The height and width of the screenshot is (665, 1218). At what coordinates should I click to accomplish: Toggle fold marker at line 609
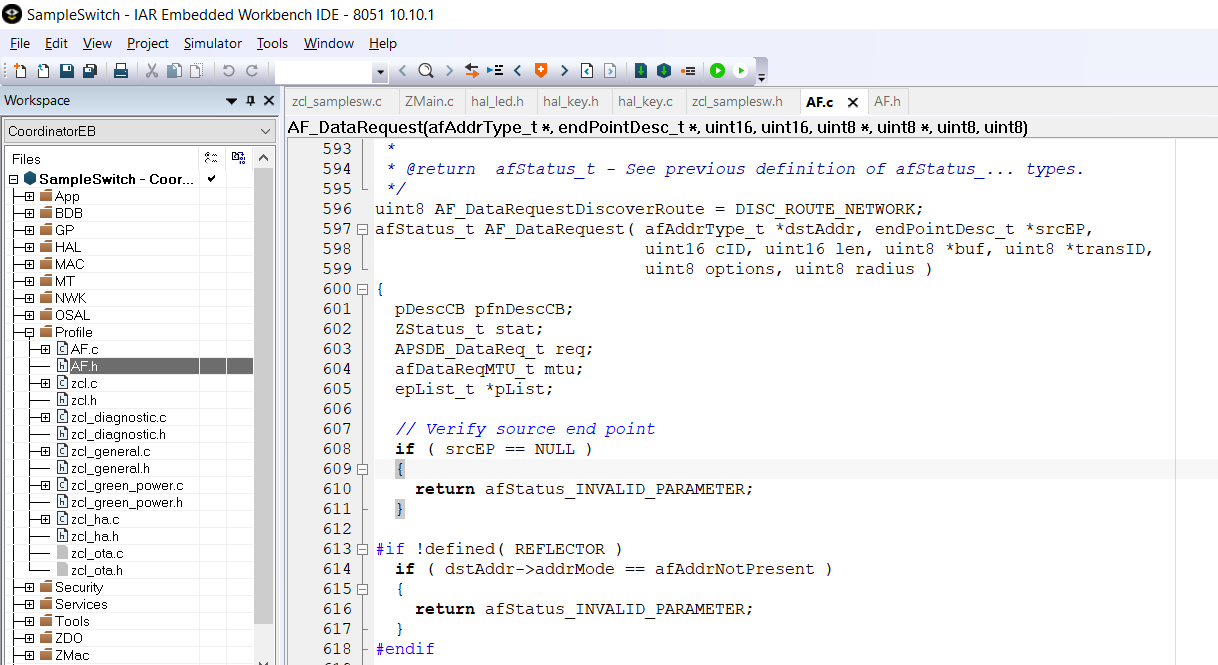click(x=362, y=469)
